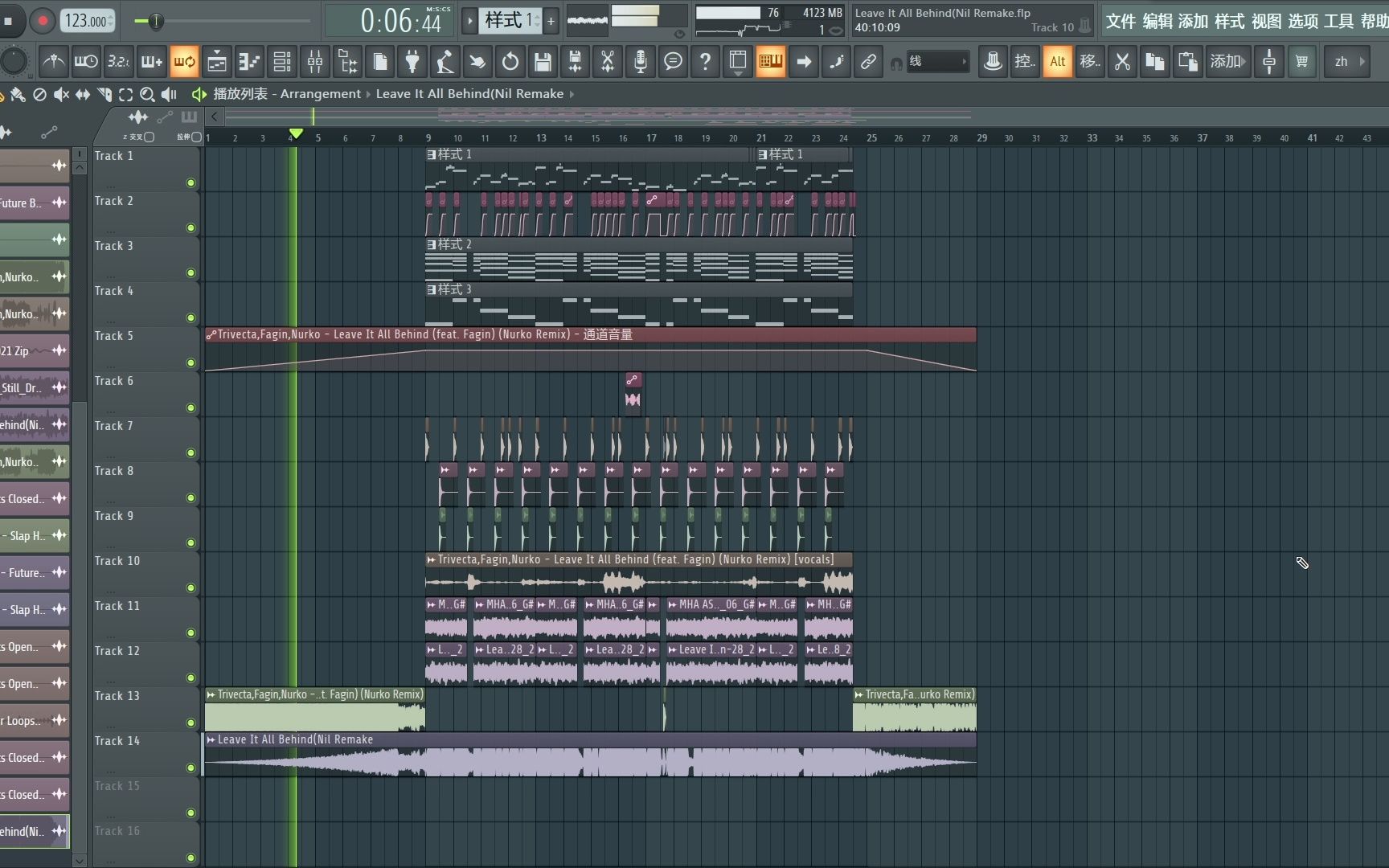1389x868 pixels.
Task: Click the render to audio file icon
Action: (576, 61)
